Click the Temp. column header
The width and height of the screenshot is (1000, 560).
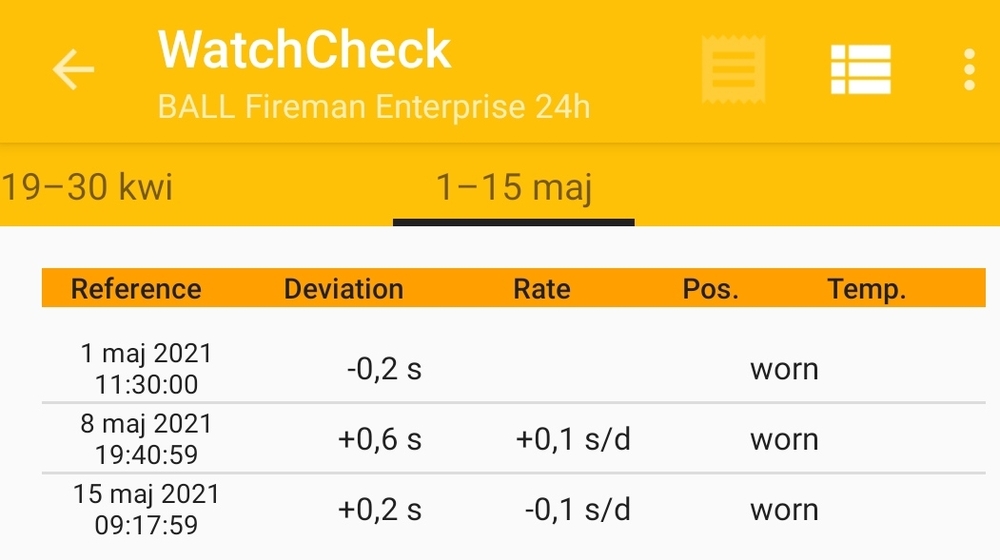click(x=866, y=289)
